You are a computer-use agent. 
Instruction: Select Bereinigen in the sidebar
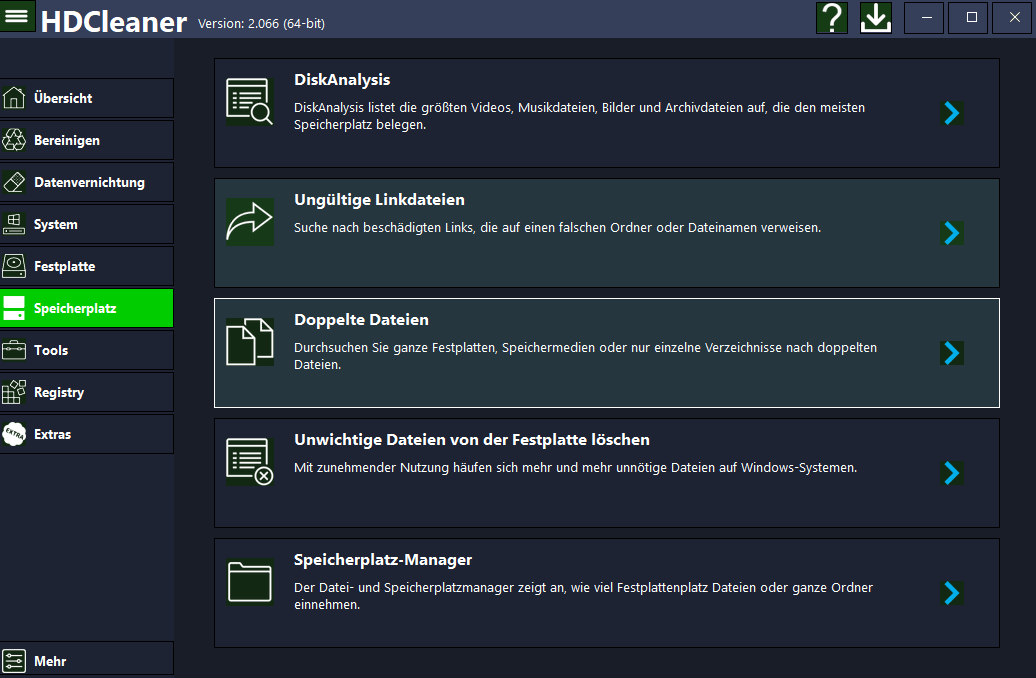pos(86,140)
